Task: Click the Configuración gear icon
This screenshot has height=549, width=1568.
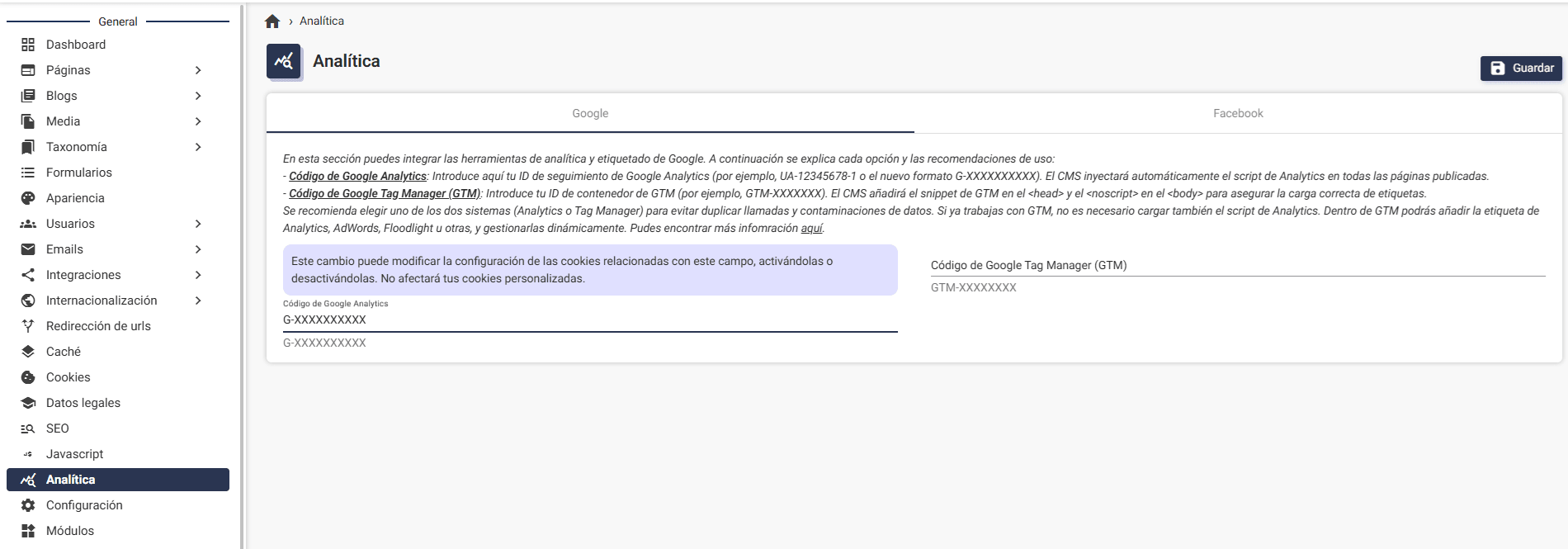Action: coord(28,505)
